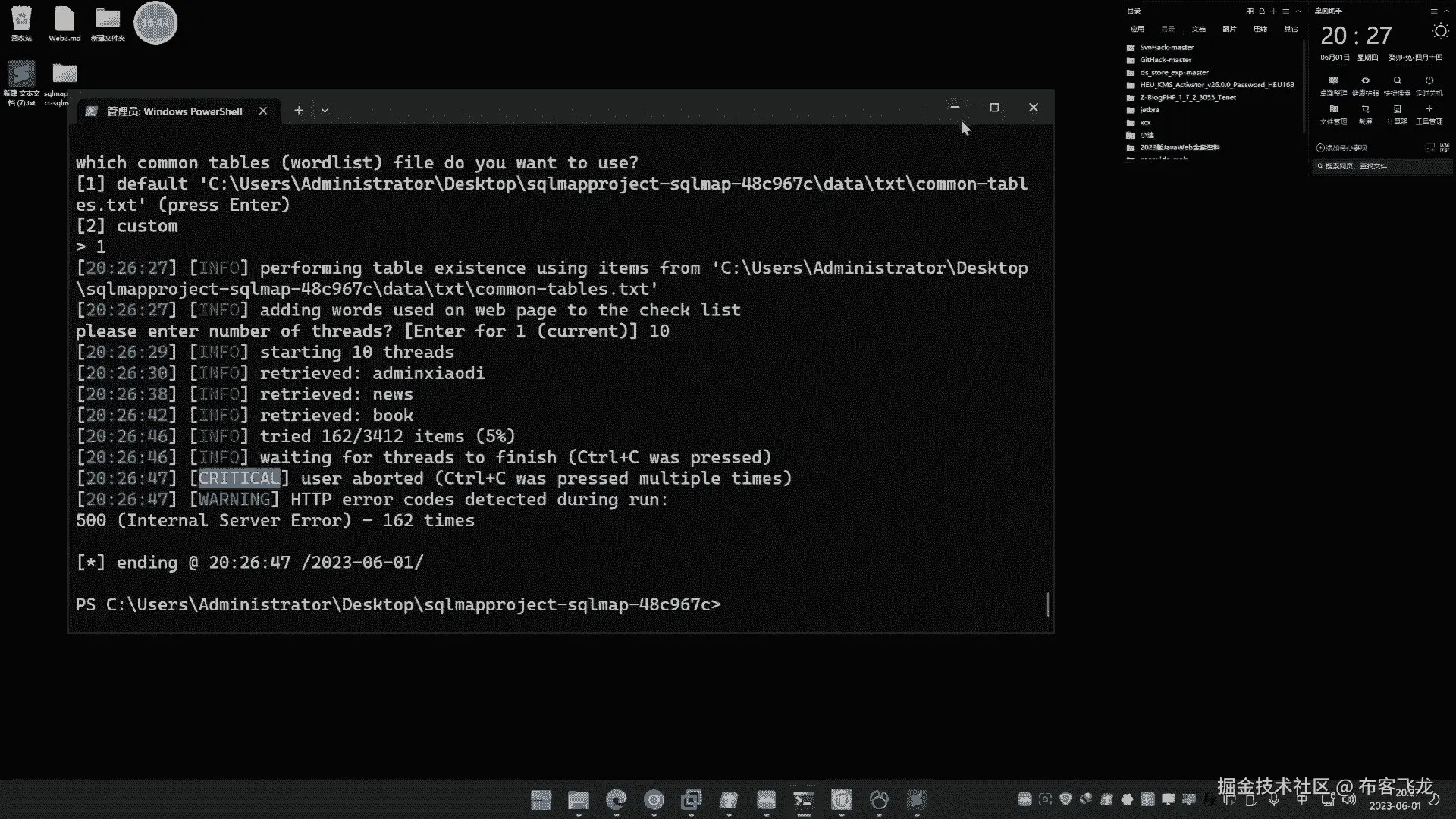Image resolution: width=1456 pixels, height=819 pixels.
Task: Switch to the 压缩 category tab
Action: coord(1260,29)
